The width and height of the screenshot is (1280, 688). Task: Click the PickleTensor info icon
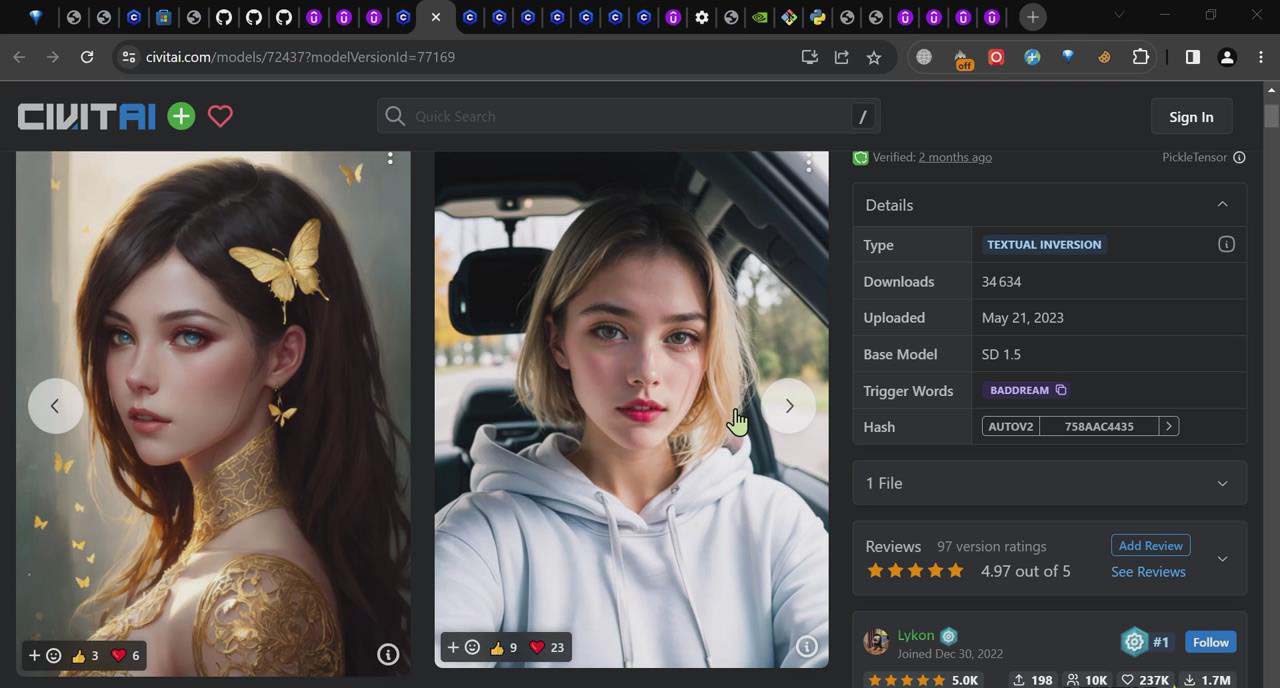click(x=1239, y=157)
